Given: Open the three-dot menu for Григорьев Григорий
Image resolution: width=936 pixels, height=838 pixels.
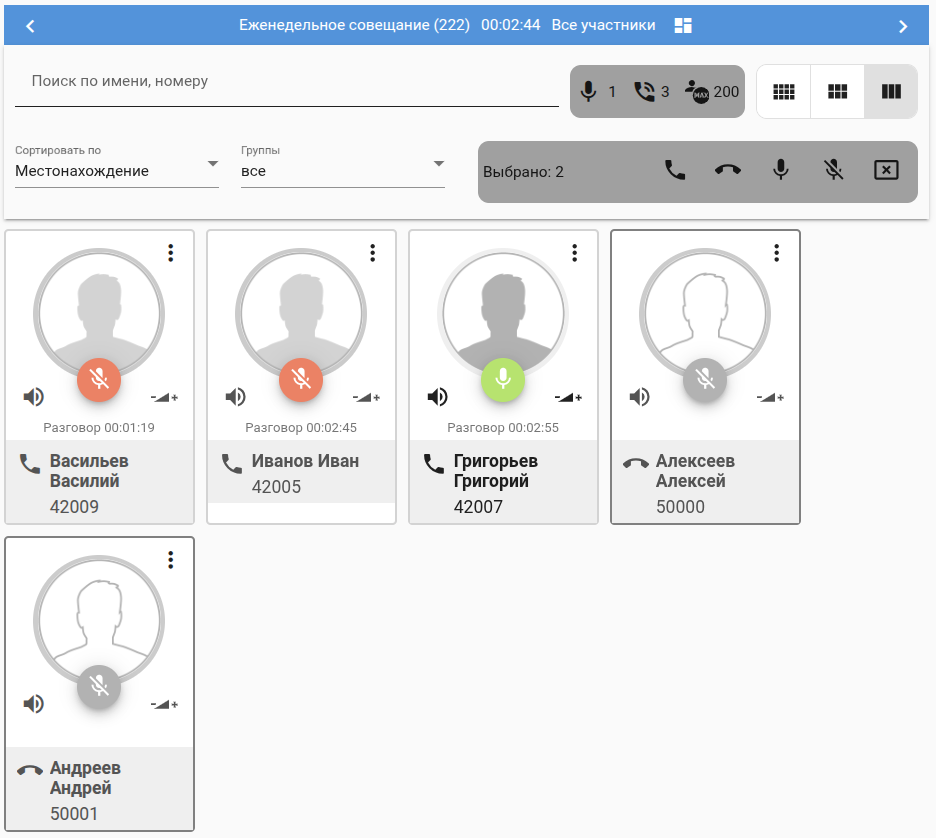Looking at the screenshot, I should click(574, 253).
